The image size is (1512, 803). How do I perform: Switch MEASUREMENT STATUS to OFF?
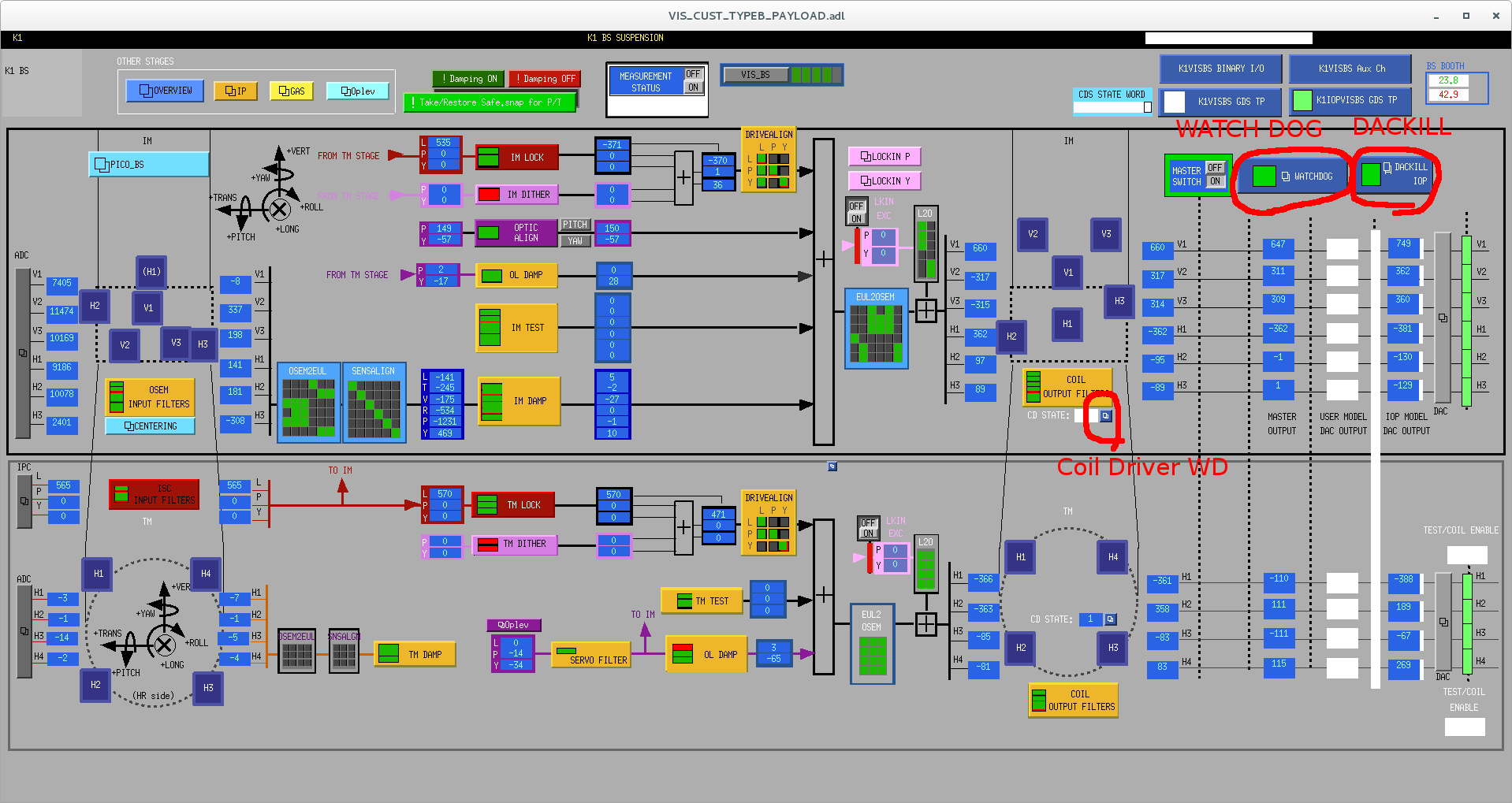click(692, 74)
